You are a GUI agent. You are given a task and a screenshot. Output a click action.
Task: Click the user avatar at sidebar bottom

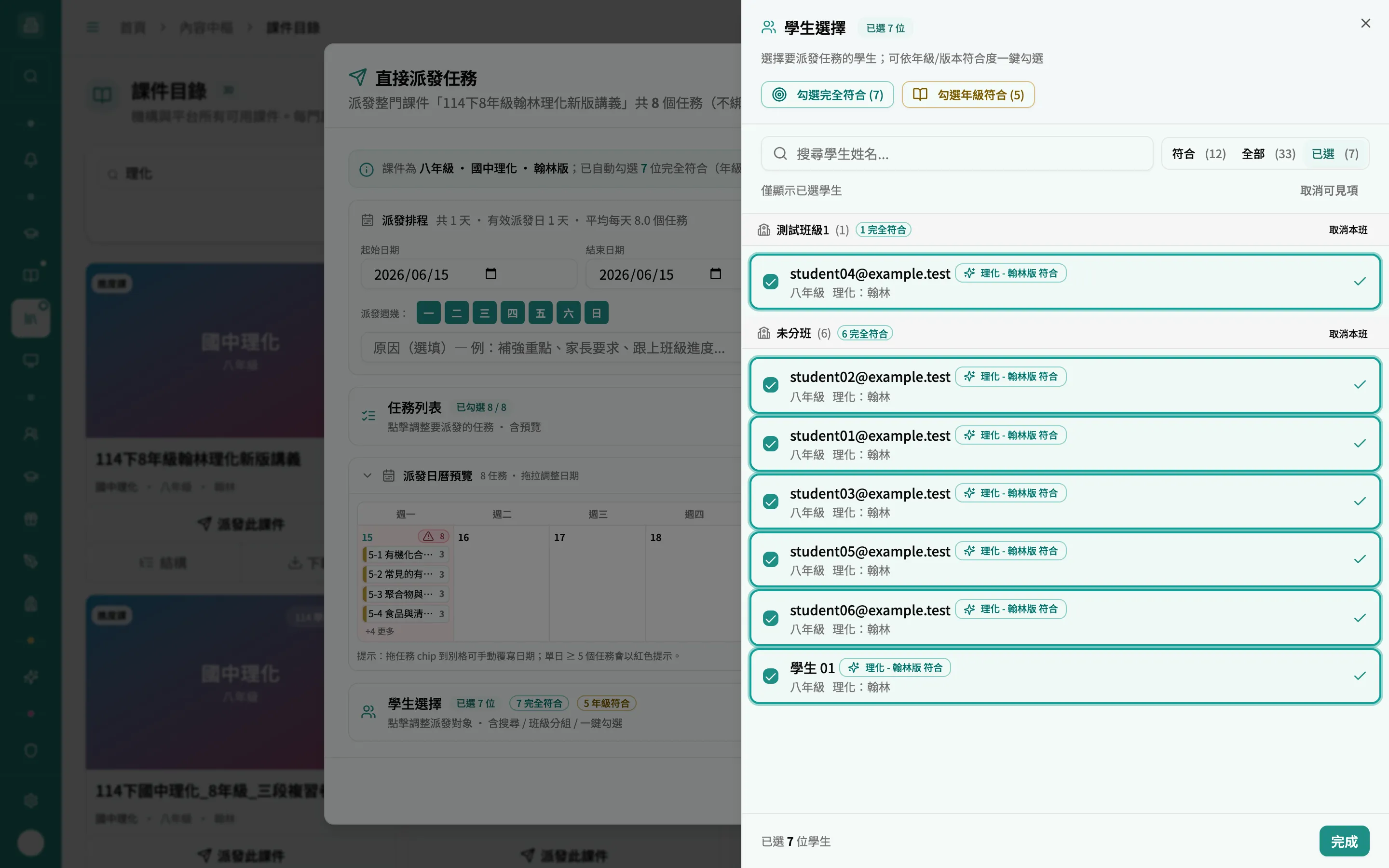pos(31,843)
